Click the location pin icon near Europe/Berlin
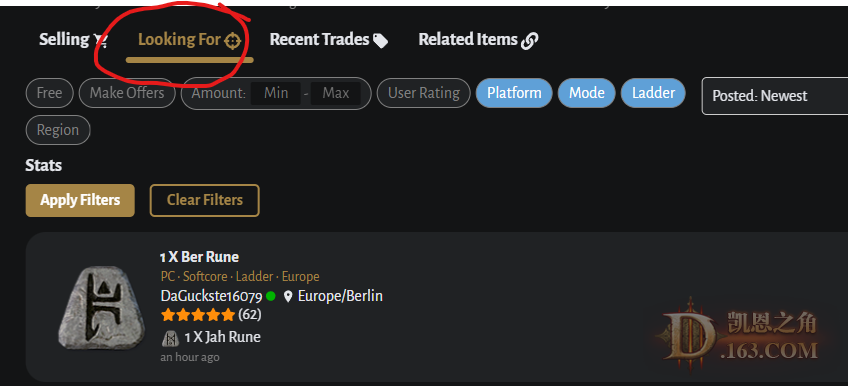The width and height of the screenshot is (848, 386). point(288,296)
